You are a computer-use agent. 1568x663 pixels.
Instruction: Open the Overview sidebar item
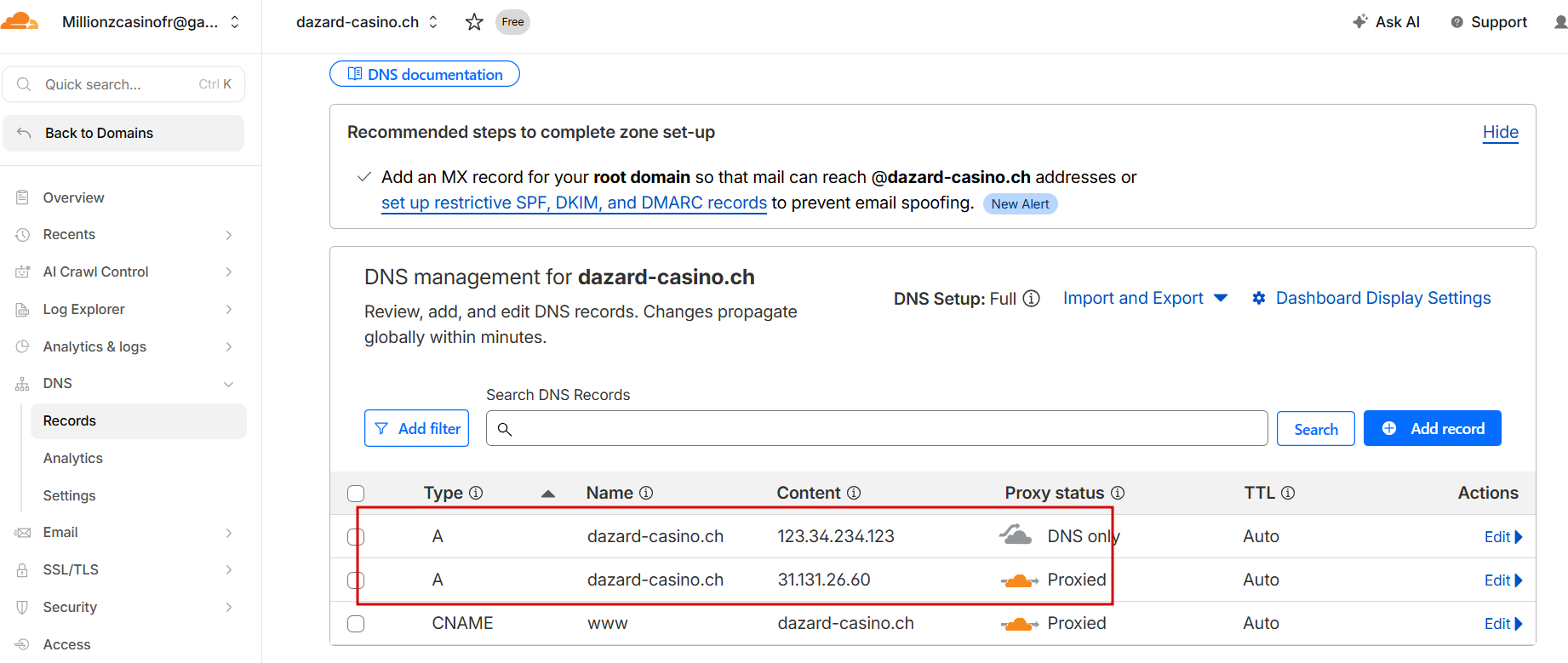click(x=74, y=197)
